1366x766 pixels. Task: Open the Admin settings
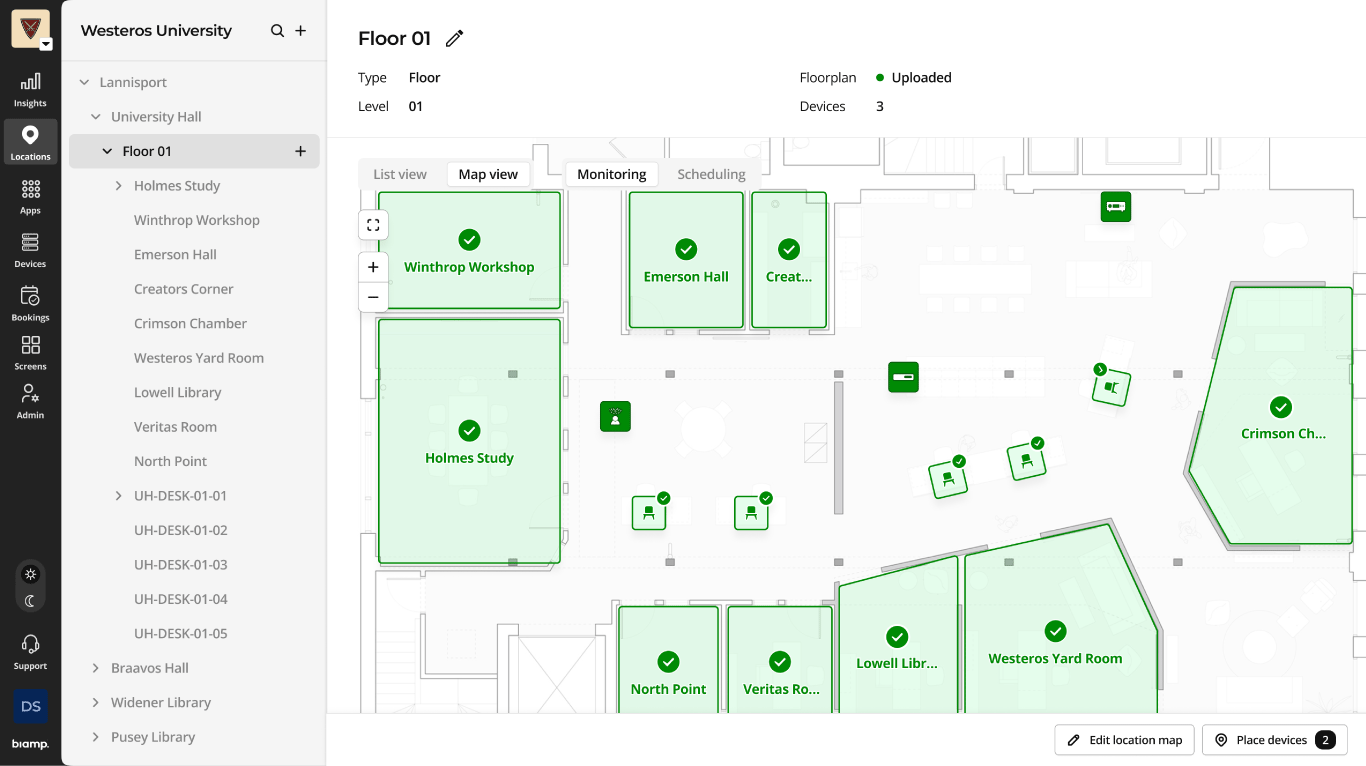30,399
